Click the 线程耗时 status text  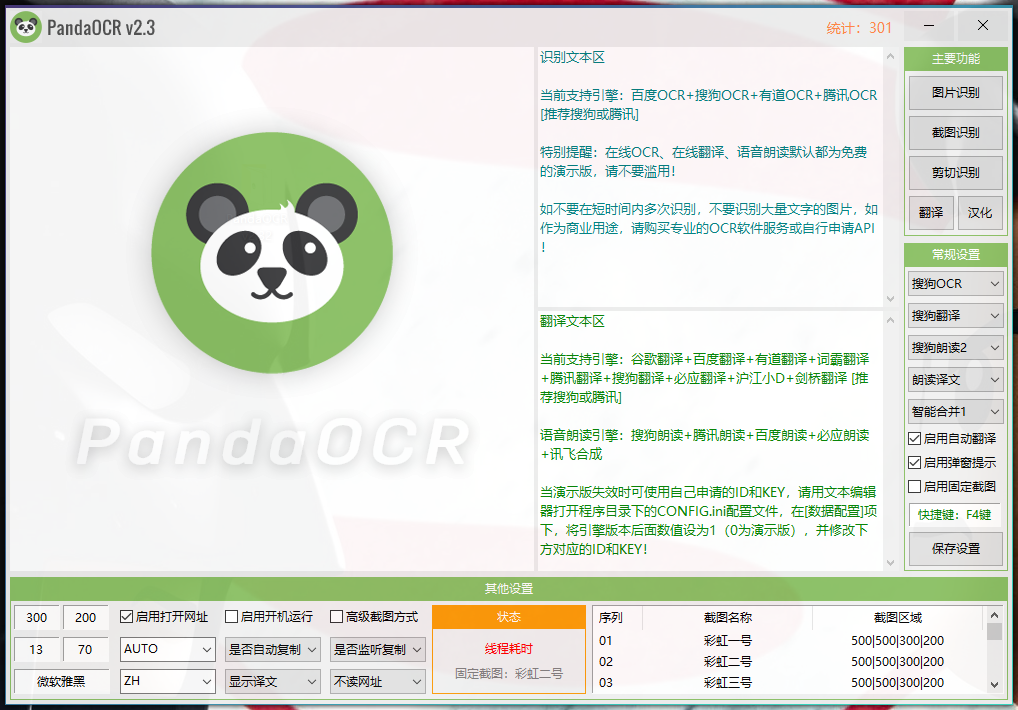[509, 648]
